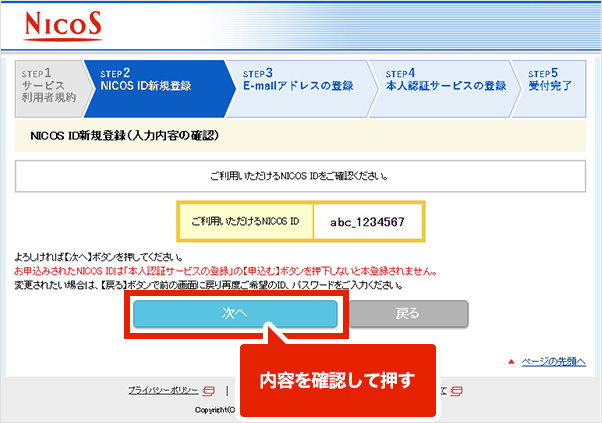This screenshot has width=602, height=423.
Task: Click the 戻る button to go back
Action: pos(407,313)
